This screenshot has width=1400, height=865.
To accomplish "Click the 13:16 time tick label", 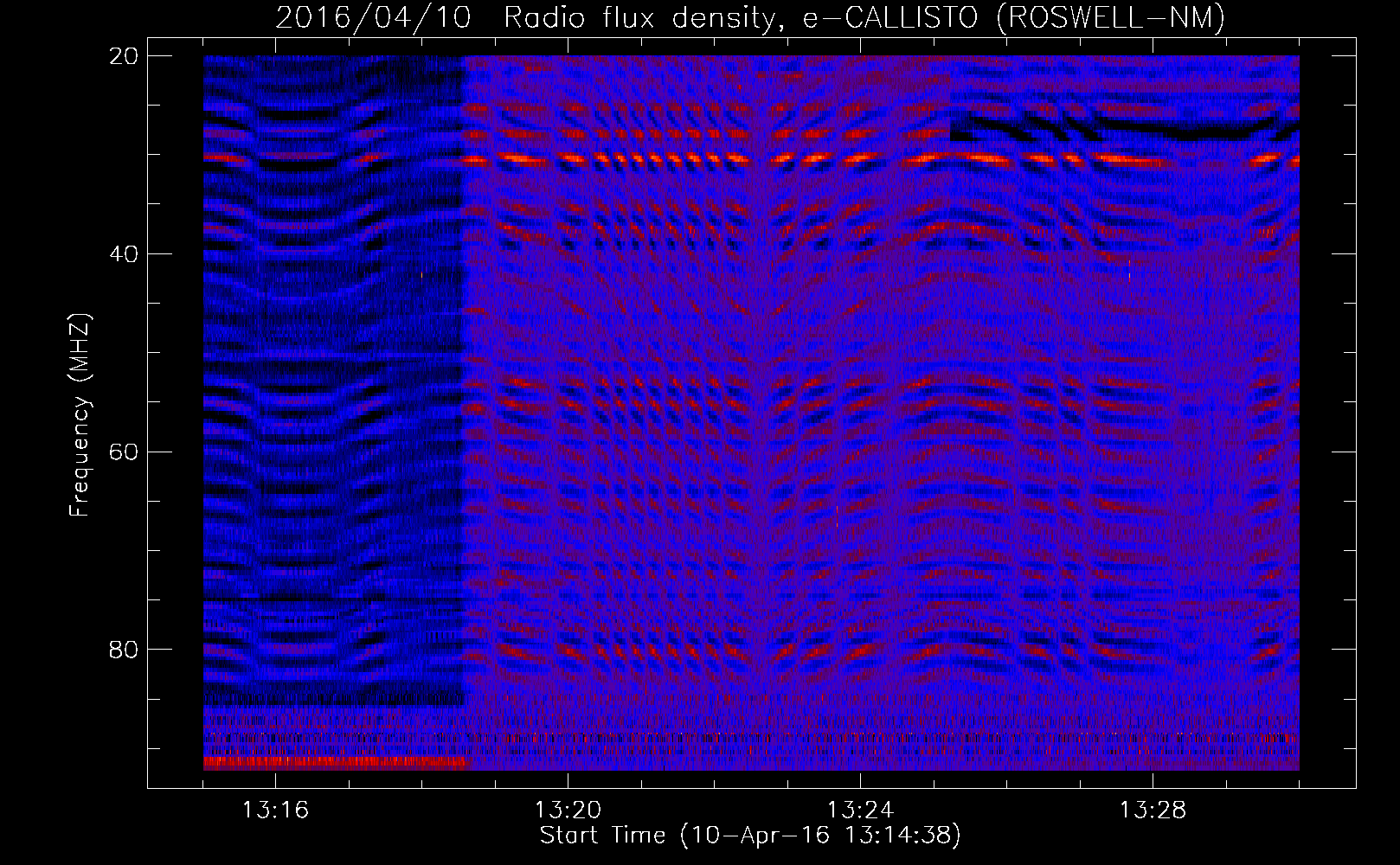I will pos(275,810).
